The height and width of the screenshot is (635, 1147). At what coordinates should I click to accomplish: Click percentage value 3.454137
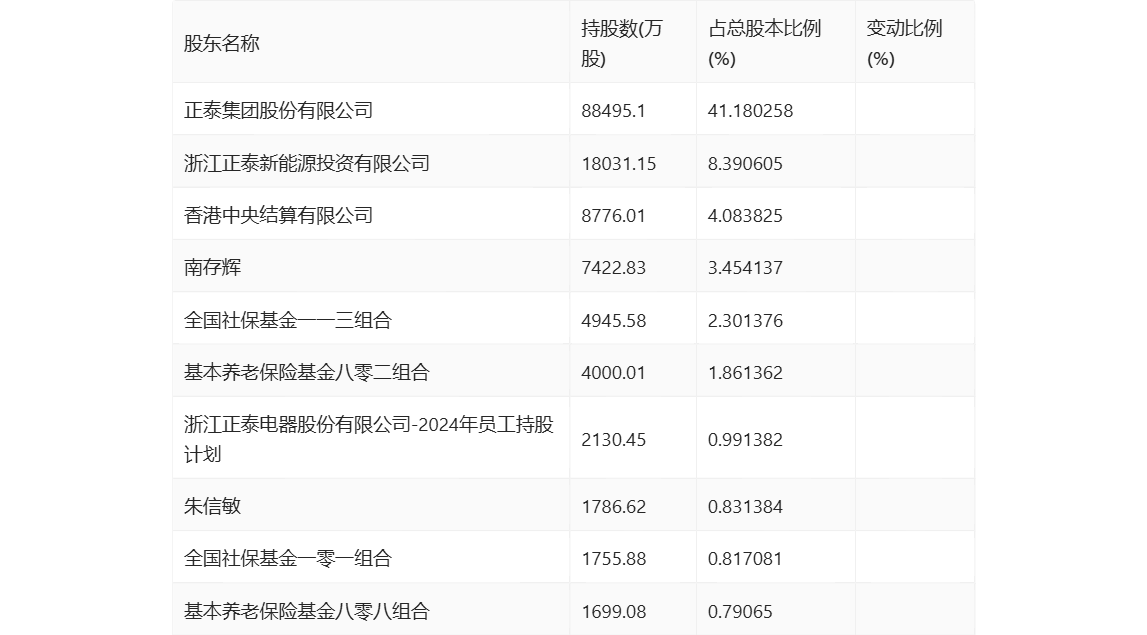point(745,268)
